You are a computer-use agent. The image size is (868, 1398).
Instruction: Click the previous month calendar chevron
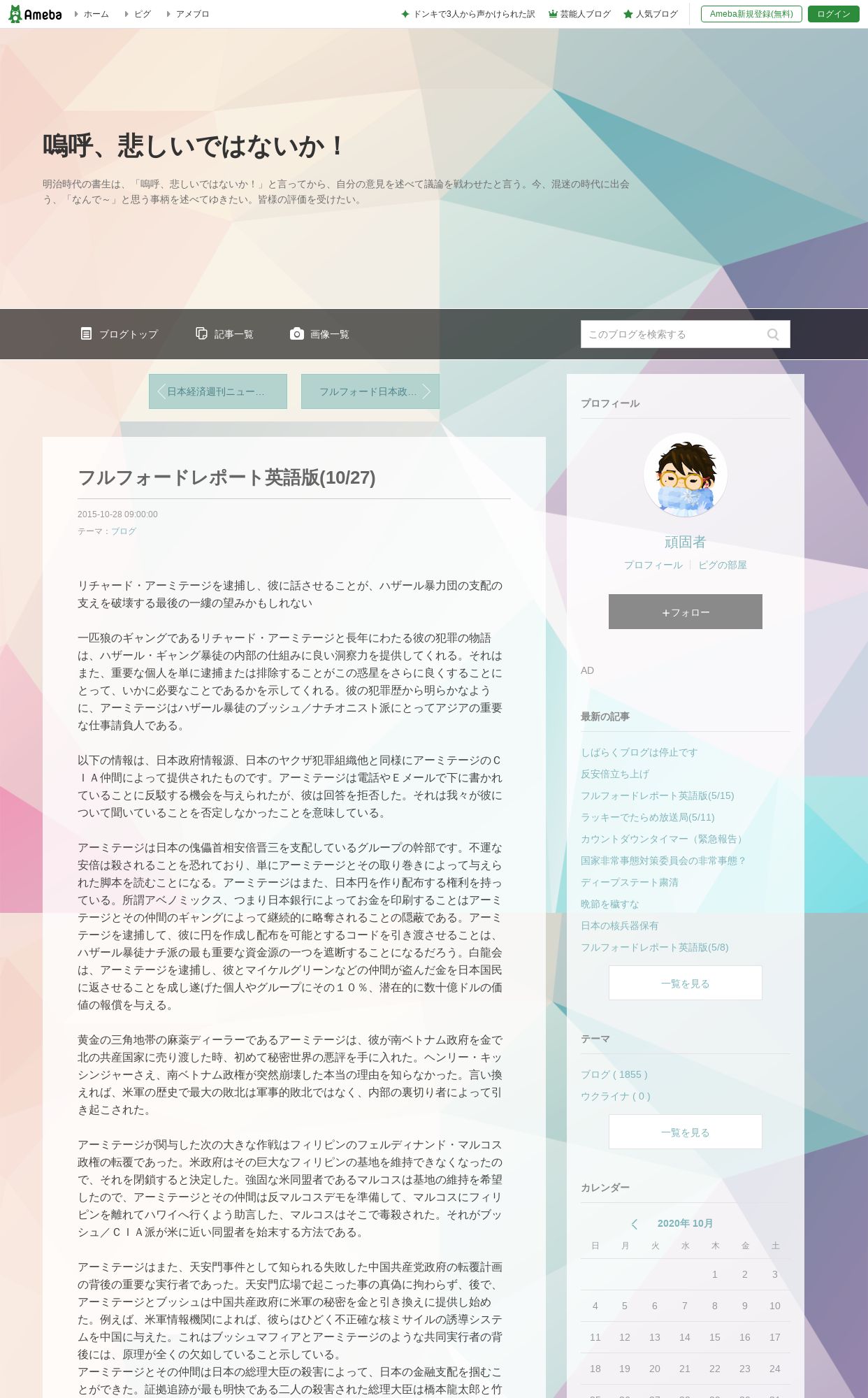(635, 1224)
